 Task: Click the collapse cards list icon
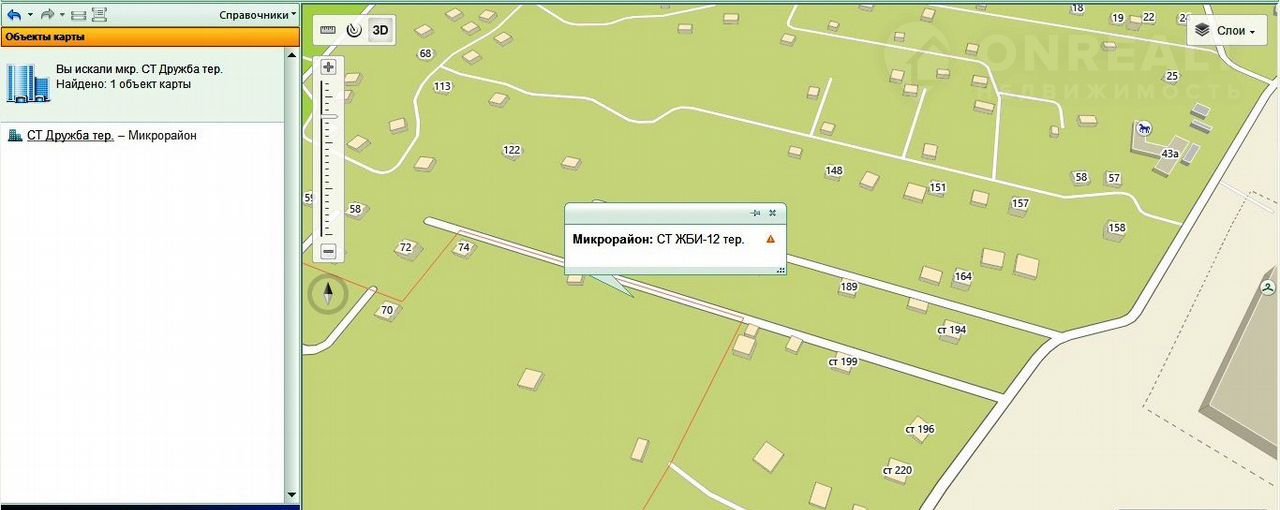click(x=78, y=15)
